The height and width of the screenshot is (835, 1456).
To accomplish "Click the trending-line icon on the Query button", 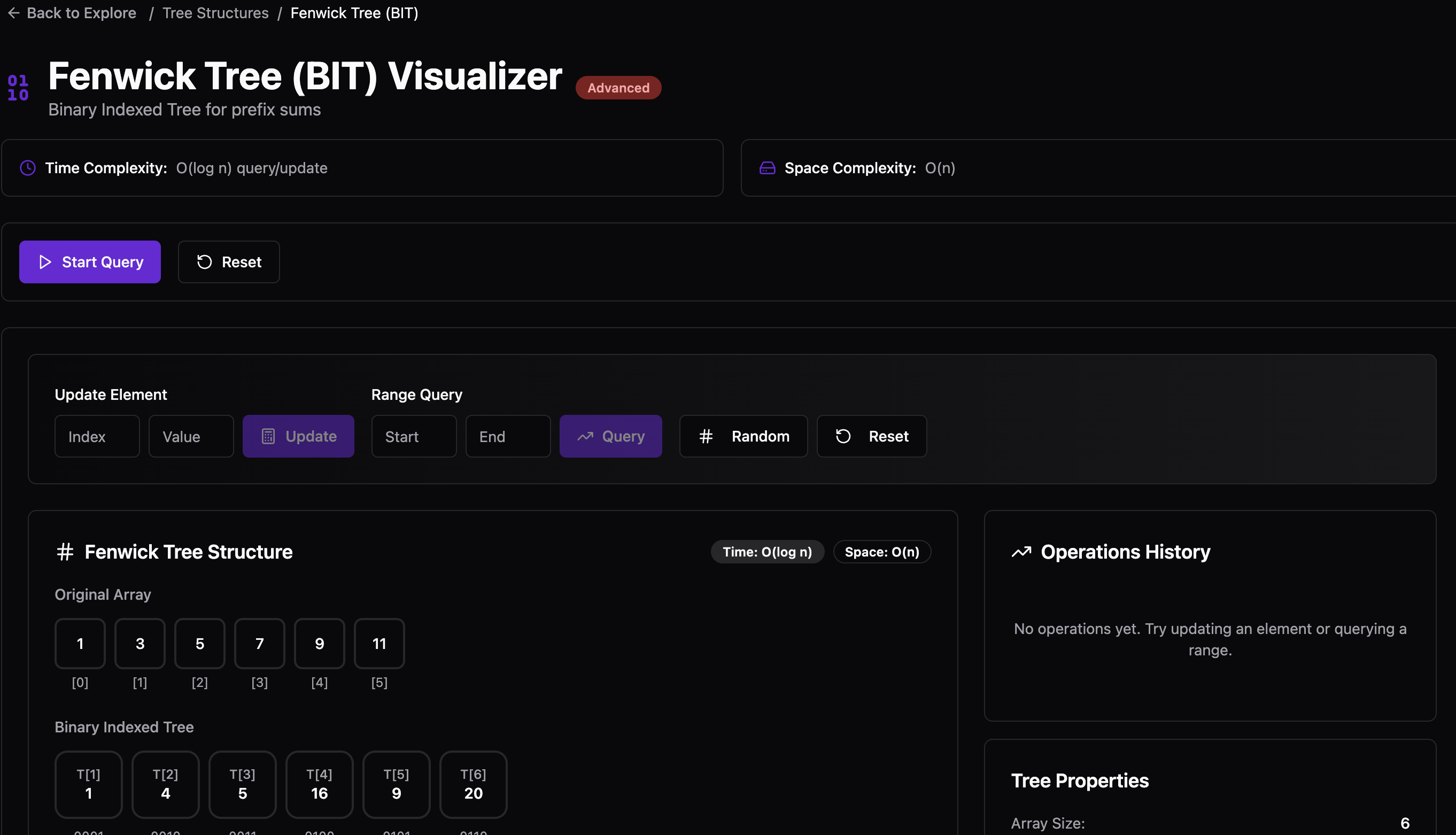I will pyautogui.click(x=585, y=436).
